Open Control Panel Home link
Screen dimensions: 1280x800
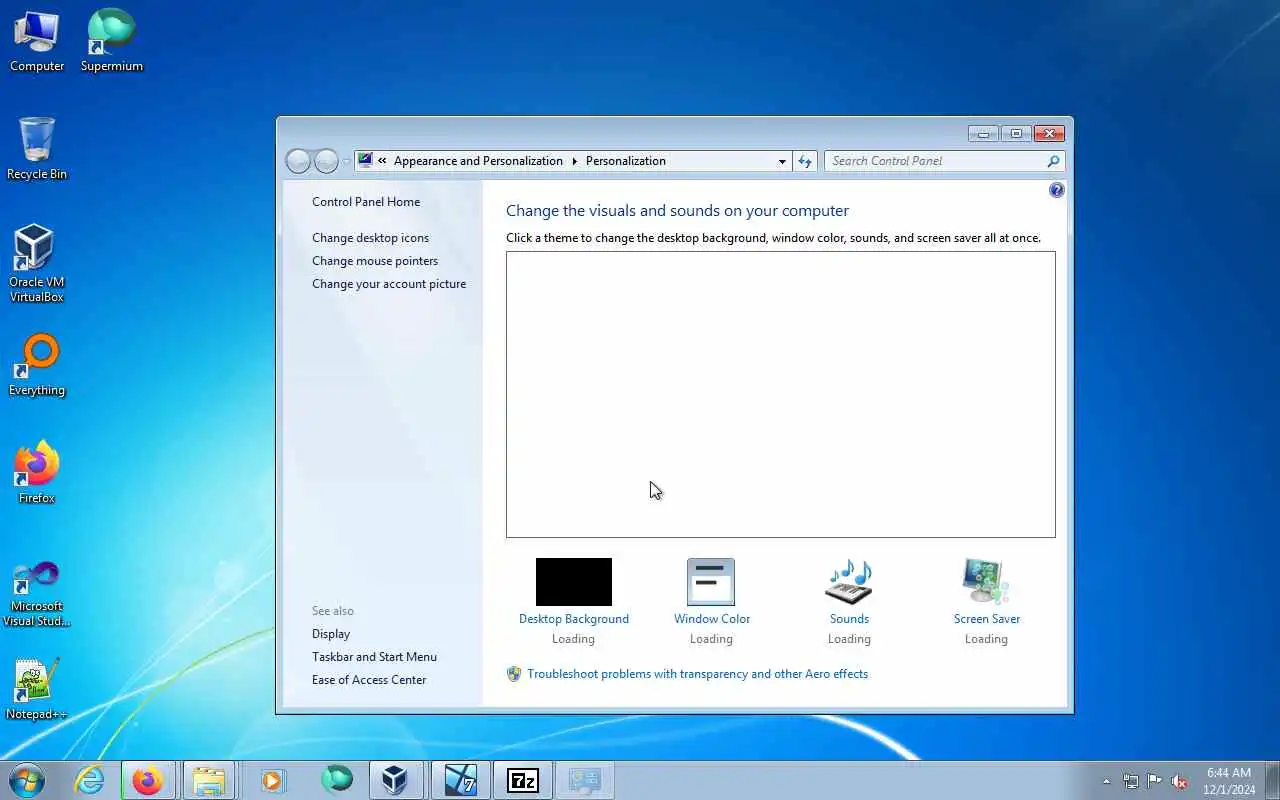(x=366, y=202)
